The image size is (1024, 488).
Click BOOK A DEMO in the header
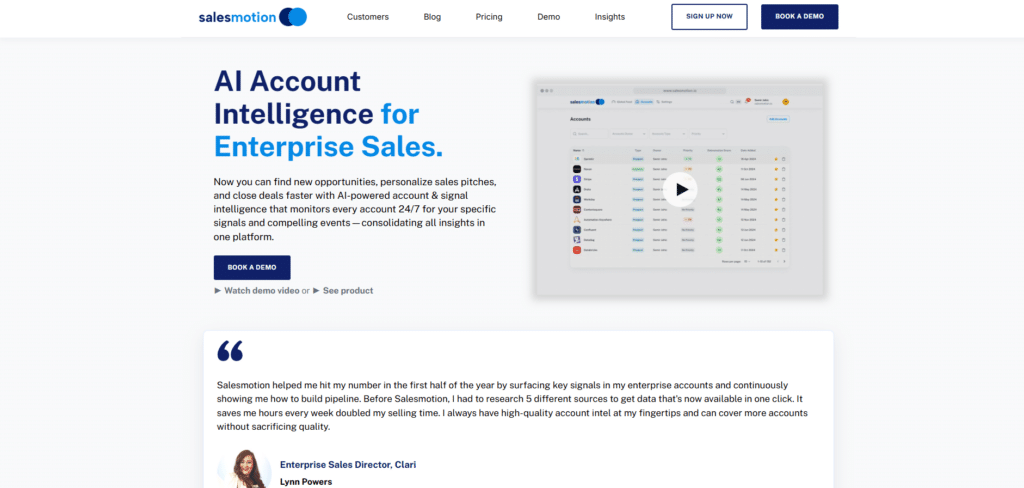[799, 17]
